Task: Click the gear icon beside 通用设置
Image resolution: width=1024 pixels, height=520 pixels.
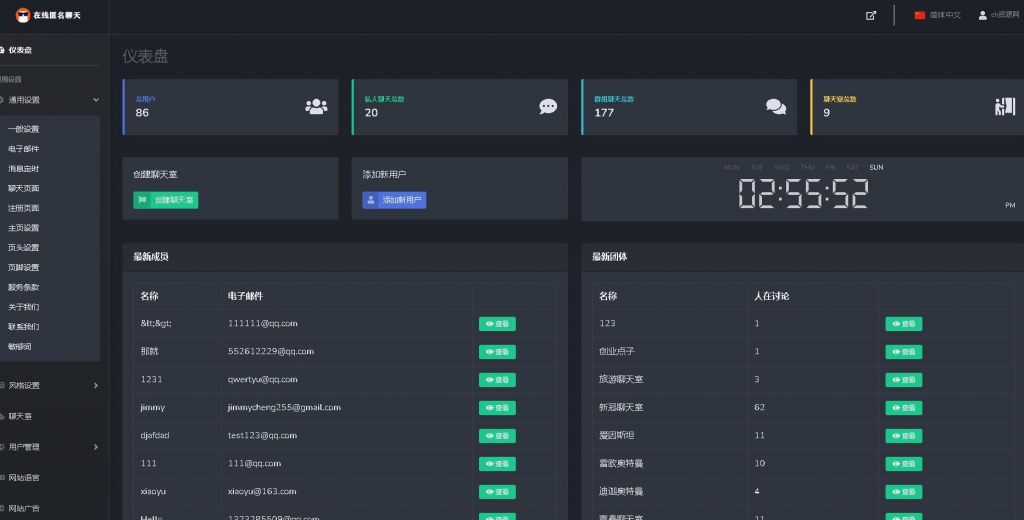Action: [2, 100]
